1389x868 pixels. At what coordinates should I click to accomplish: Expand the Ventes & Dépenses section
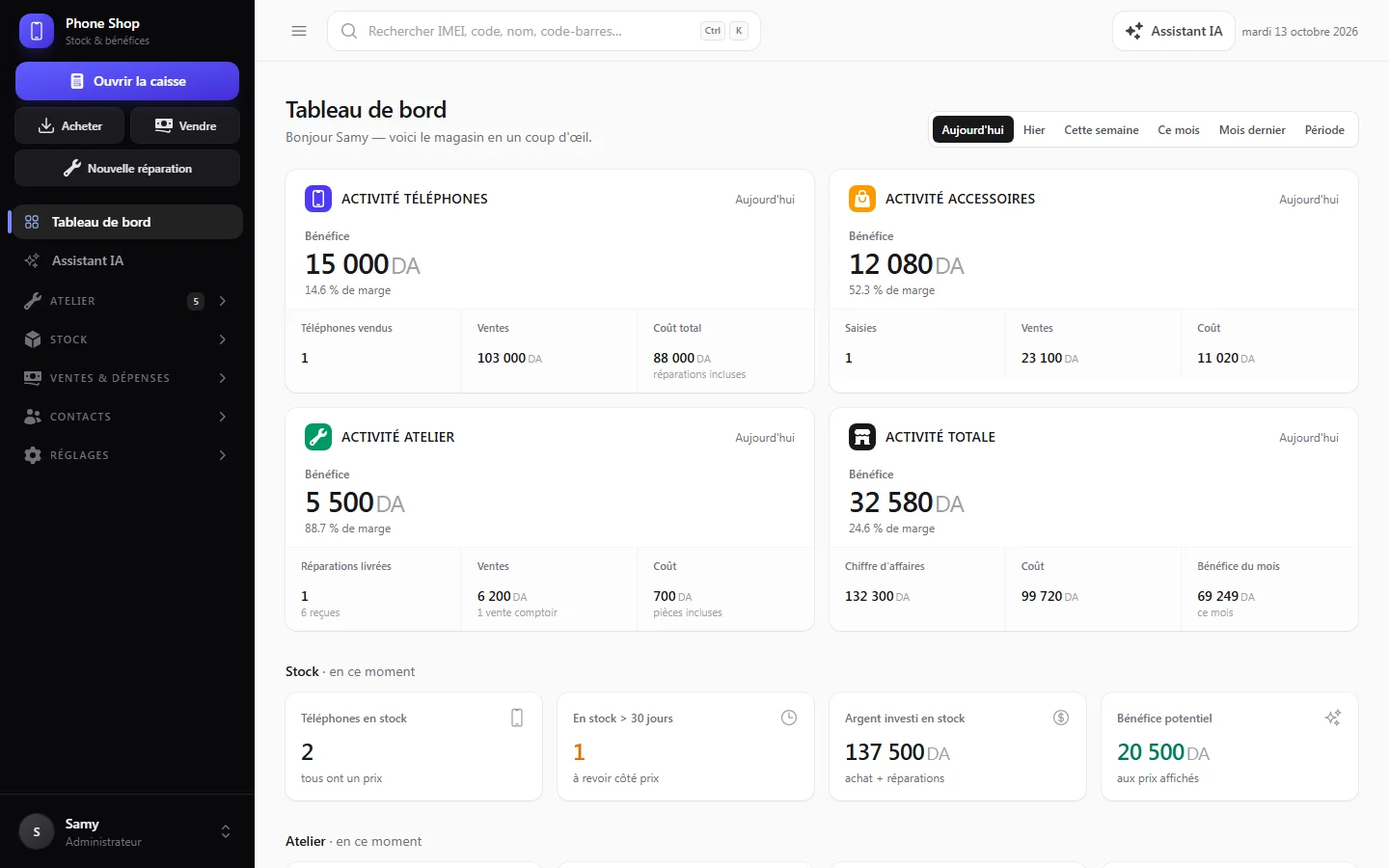[x=127, y=378]
